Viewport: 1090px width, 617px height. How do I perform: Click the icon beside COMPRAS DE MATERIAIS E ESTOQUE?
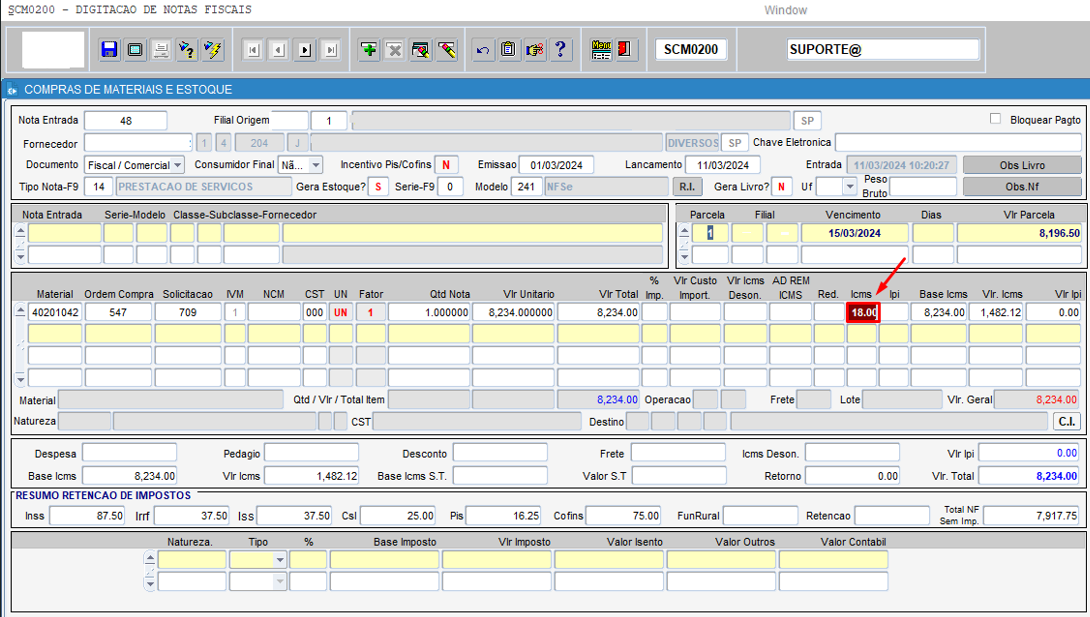click(12, 90)
